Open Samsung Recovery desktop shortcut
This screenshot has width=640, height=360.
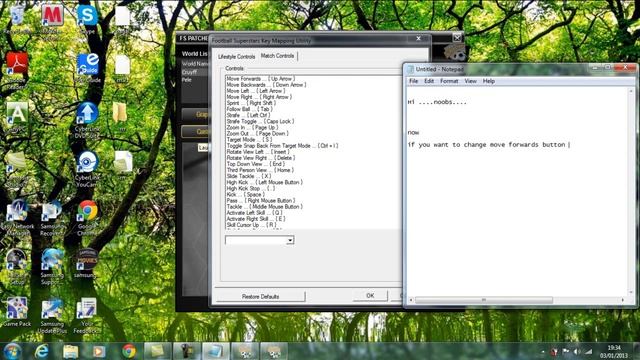pyautogui.click(x=52, y=217)
